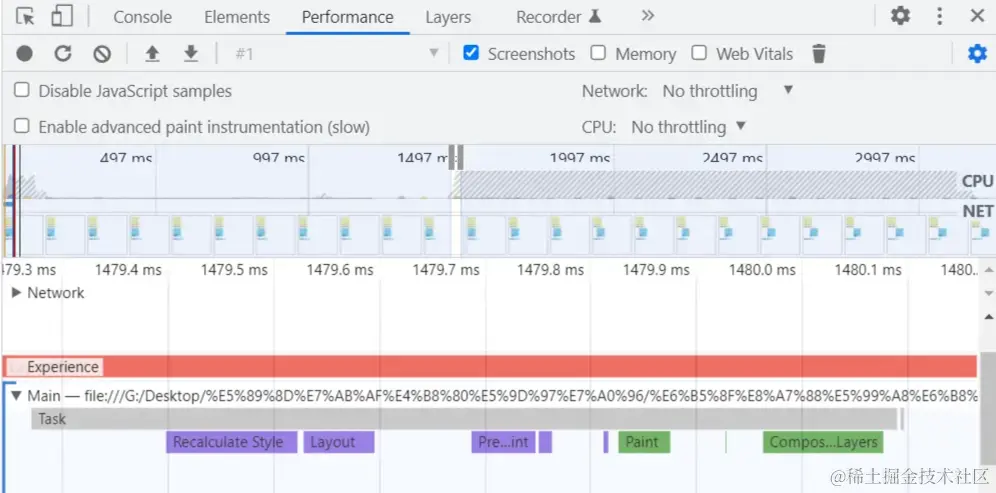Select the Pre...int event block
The image size is (996, 493).
point(504,442)
